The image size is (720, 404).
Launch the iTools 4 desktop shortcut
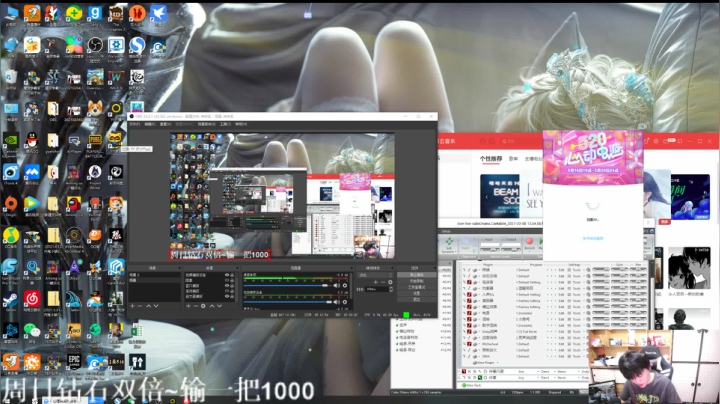(x=11, y=172)
